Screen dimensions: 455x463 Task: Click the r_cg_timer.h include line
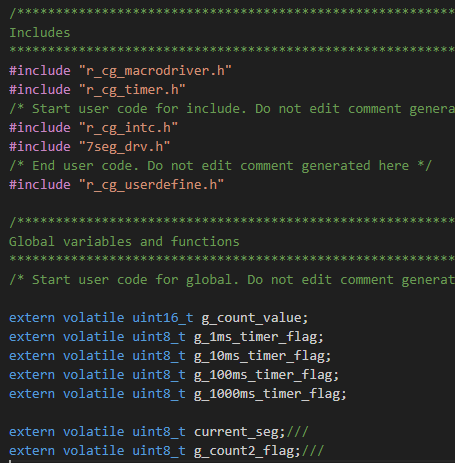click(97, 90)
